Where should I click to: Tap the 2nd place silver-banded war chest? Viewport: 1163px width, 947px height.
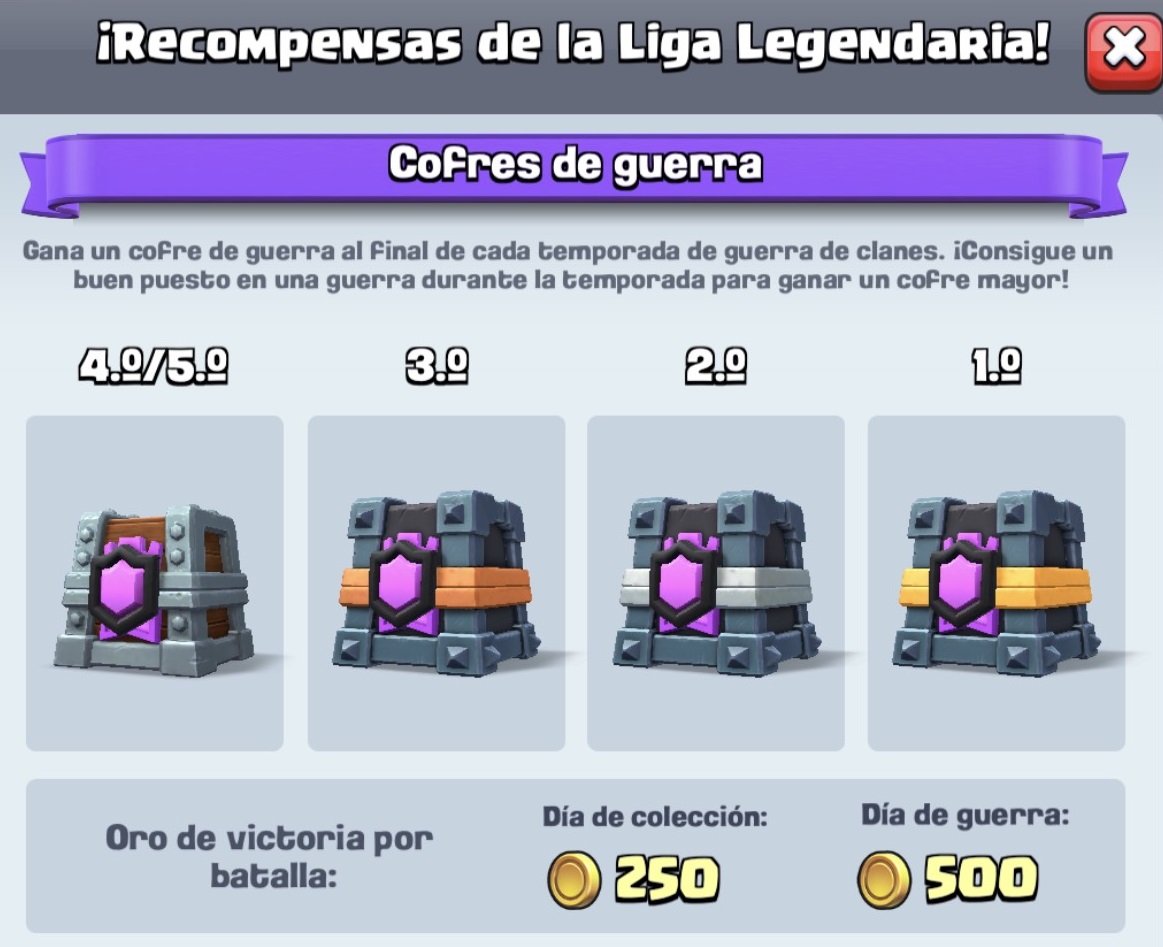[716, 582]
